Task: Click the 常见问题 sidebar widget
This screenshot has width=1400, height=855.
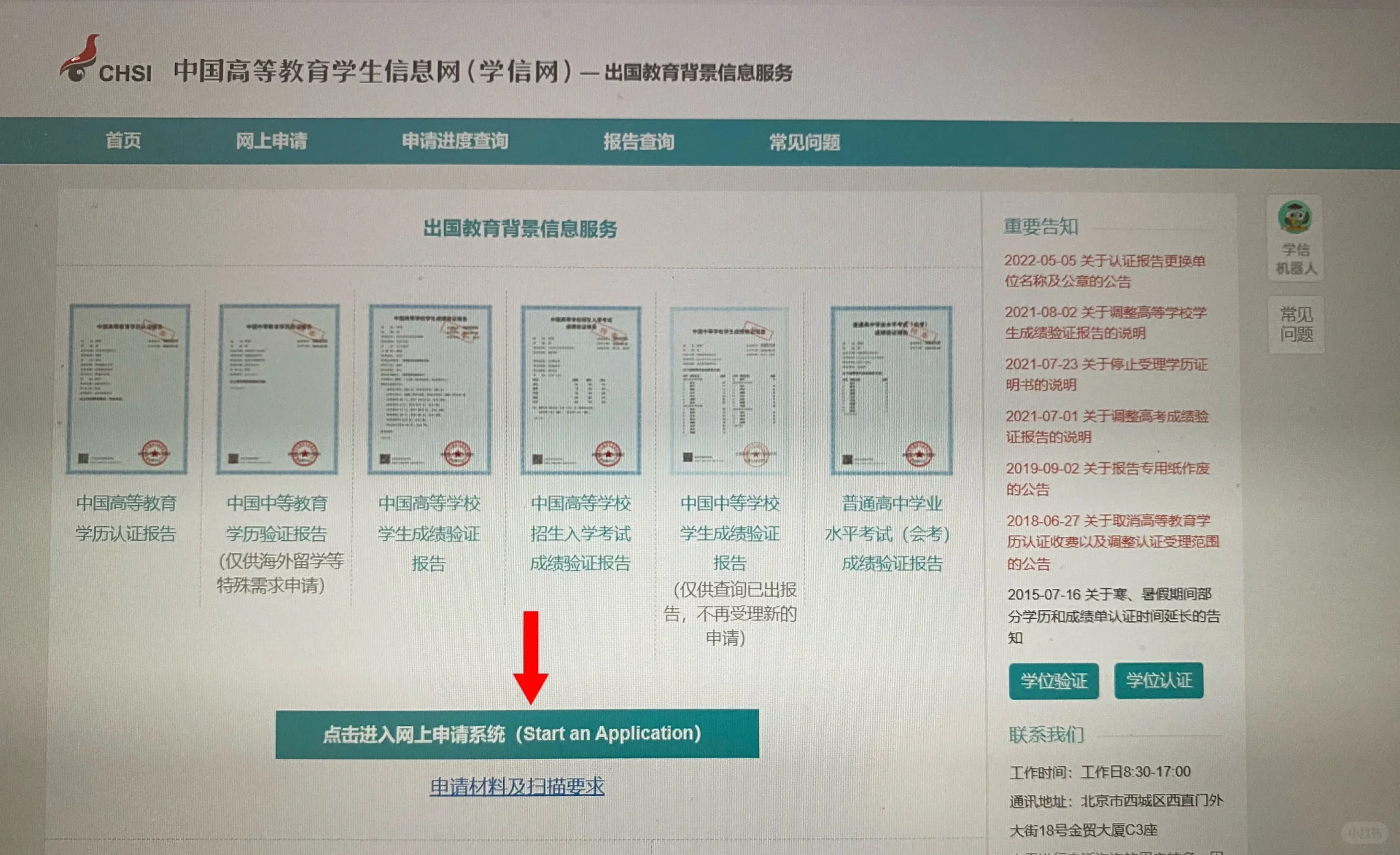Action: (x=1296, y=324)
